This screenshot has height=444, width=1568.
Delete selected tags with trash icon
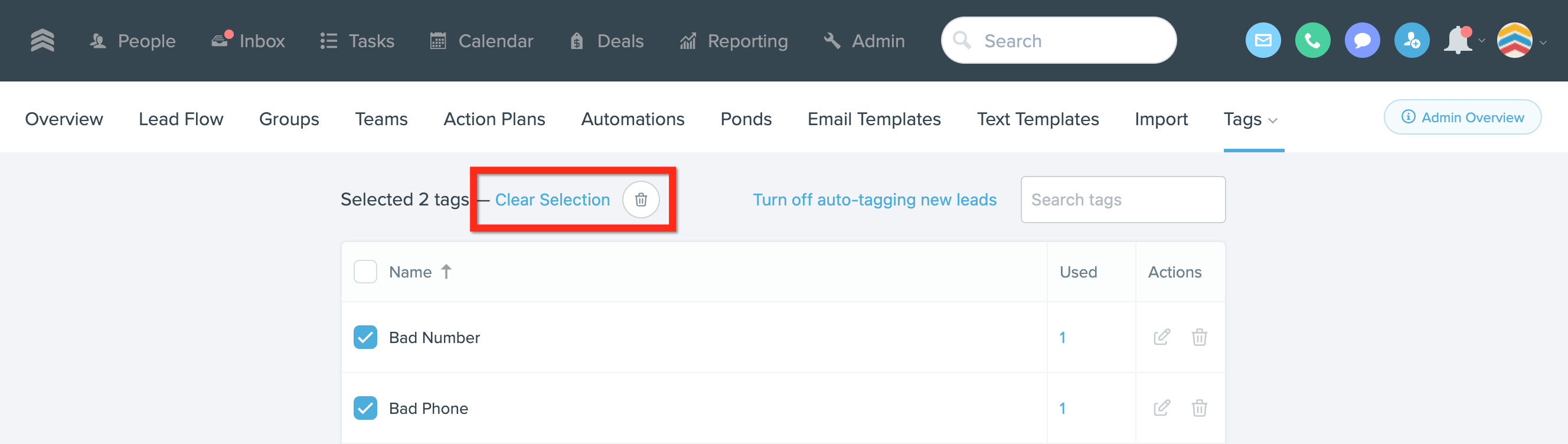point(641,199)
